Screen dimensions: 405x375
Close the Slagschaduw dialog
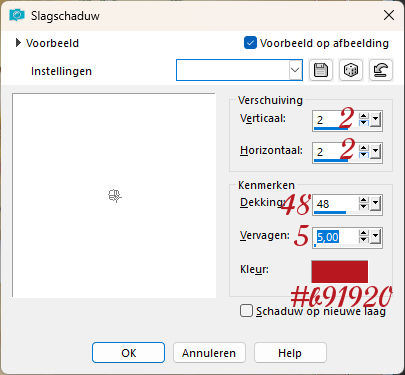389,15
